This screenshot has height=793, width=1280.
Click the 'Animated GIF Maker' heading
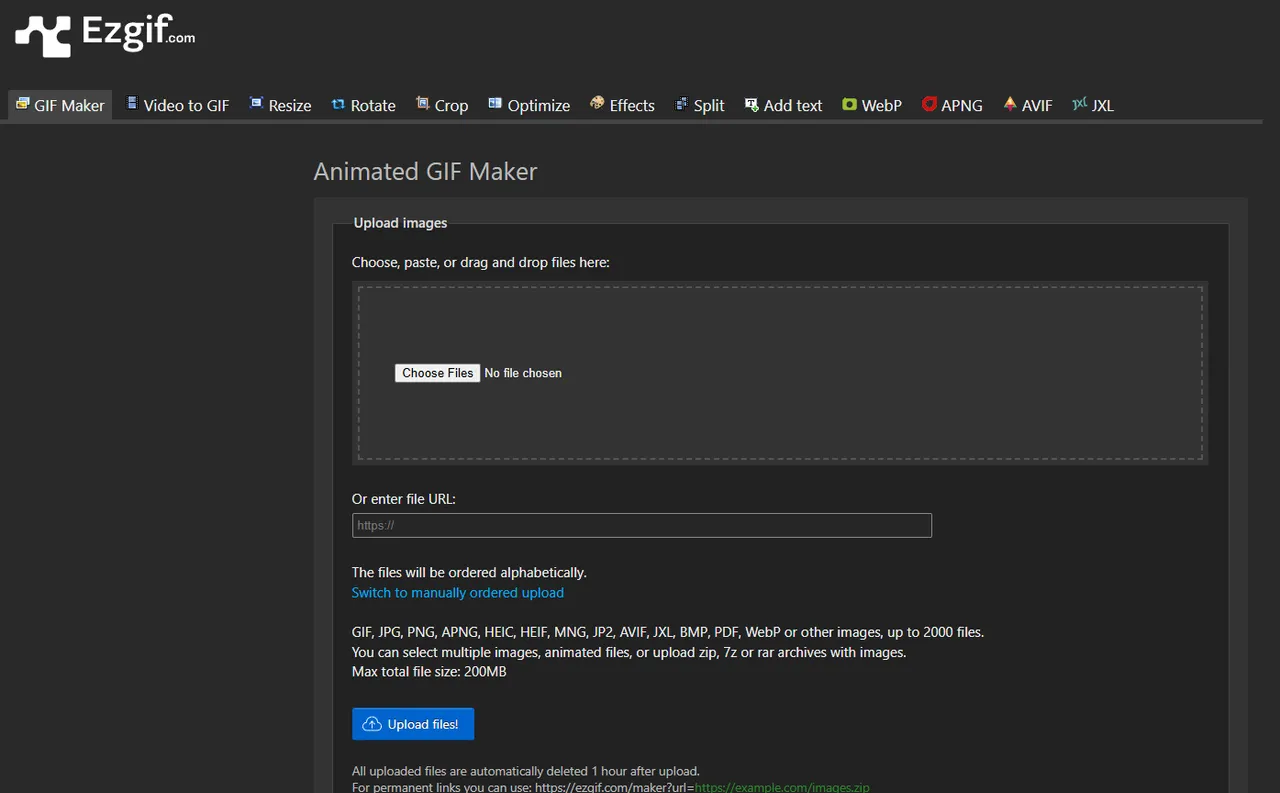click(425, 171)
